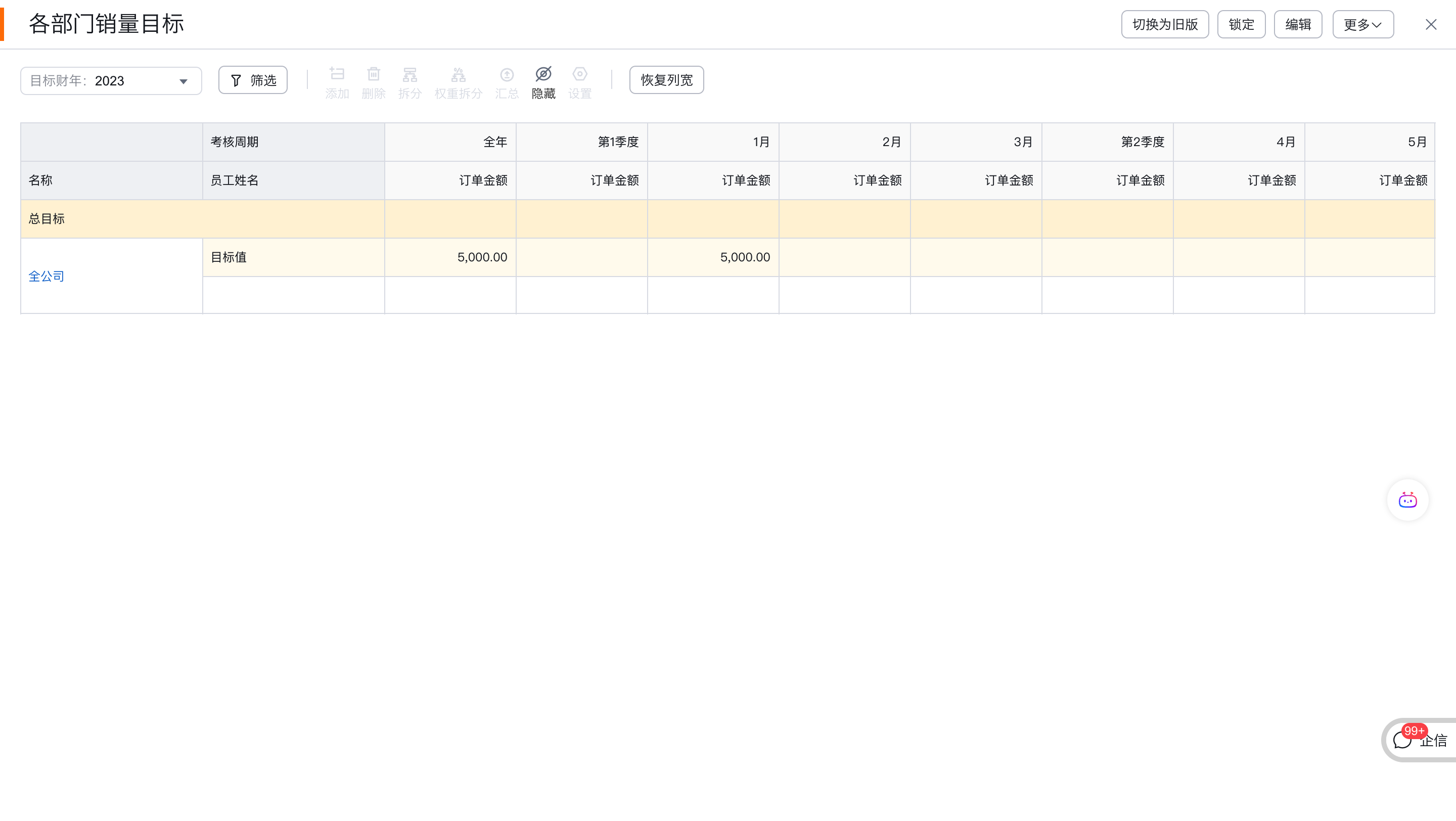1456x821 pixels.
Task: Click 切换为旧版 (Switch to old version) button
Action: click(x=1164, y=24)
